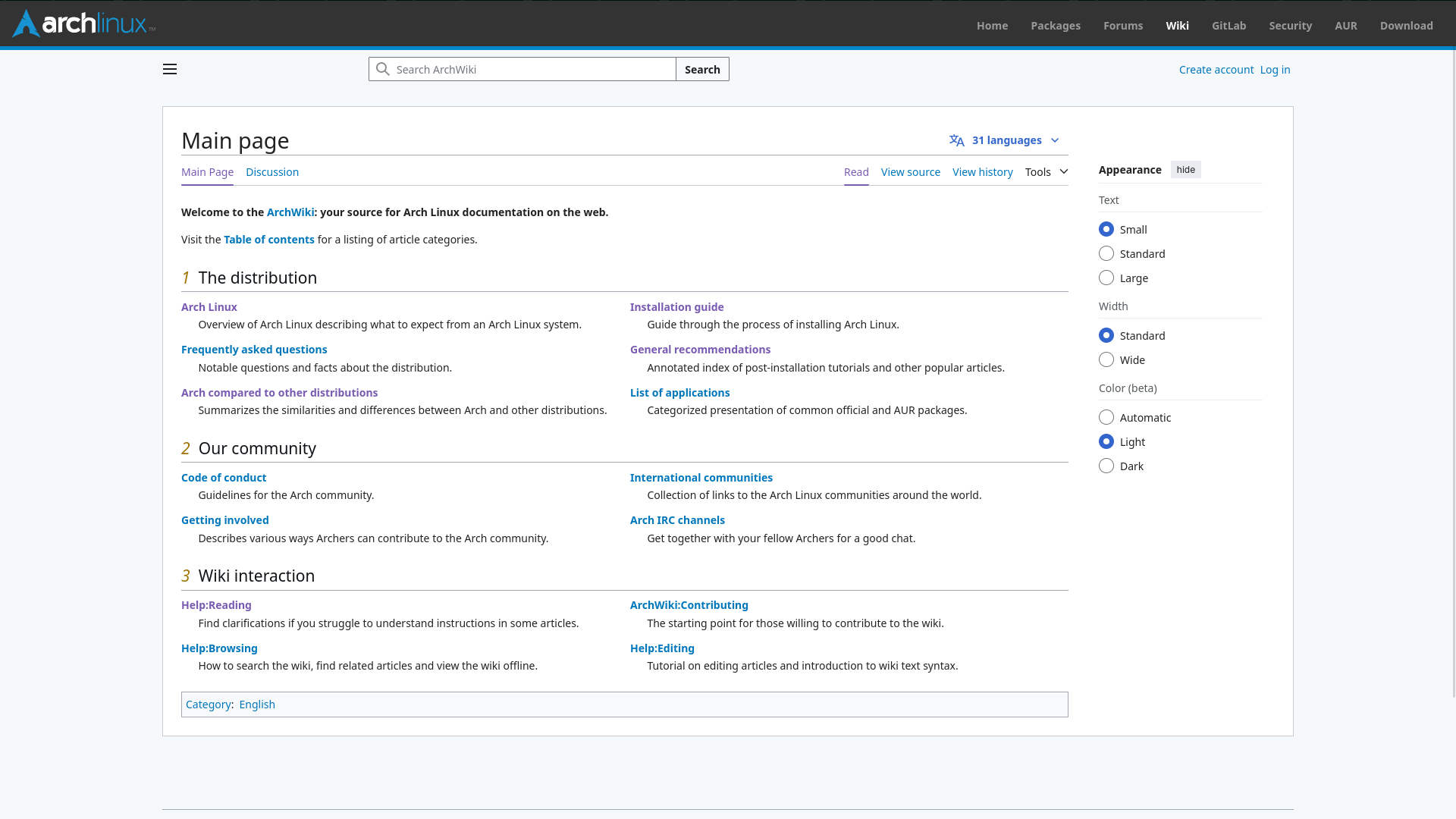The image size is (1456, 819).
Task: Select Standard text size
Action: click(1106, 253)
